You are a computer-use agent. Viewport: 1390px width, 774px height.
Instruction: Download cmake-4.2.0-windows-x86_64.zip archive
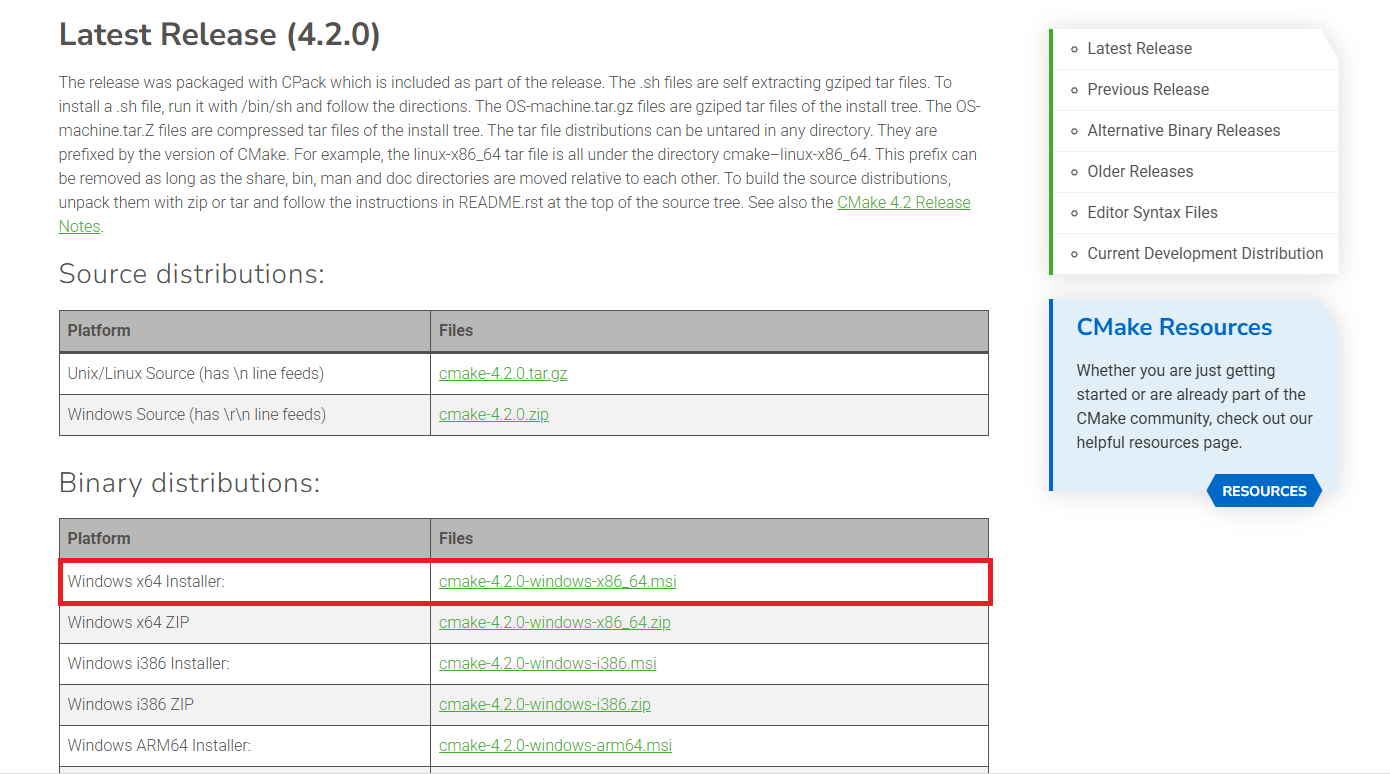555,622
